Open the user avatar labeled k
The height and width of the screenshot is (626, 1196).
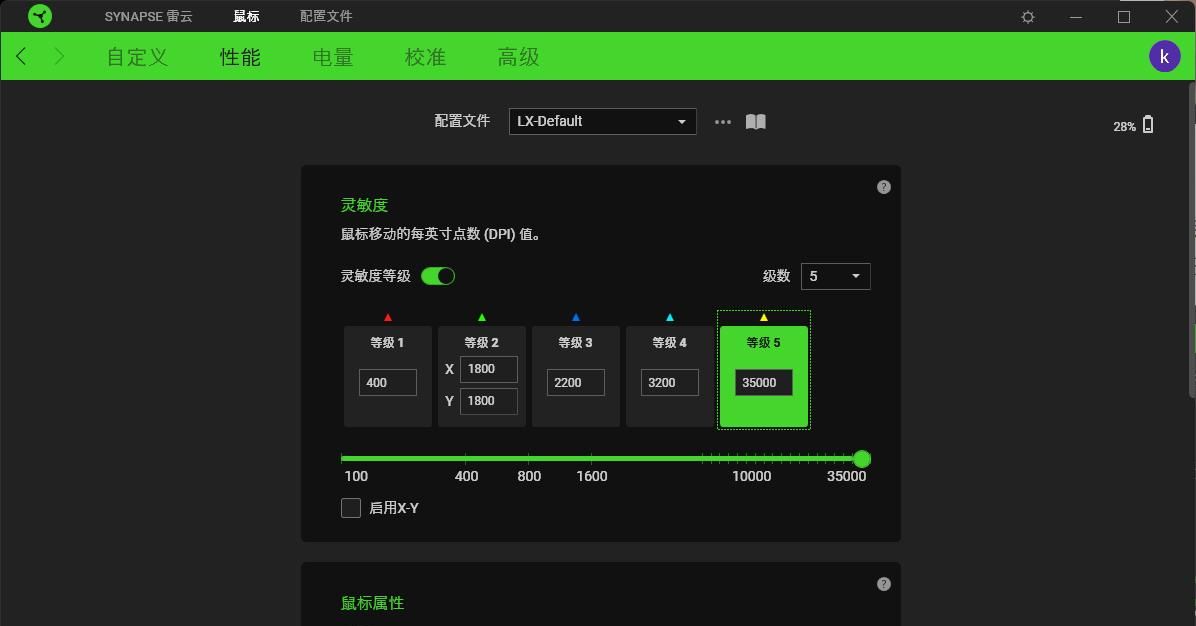(1165, 56)
